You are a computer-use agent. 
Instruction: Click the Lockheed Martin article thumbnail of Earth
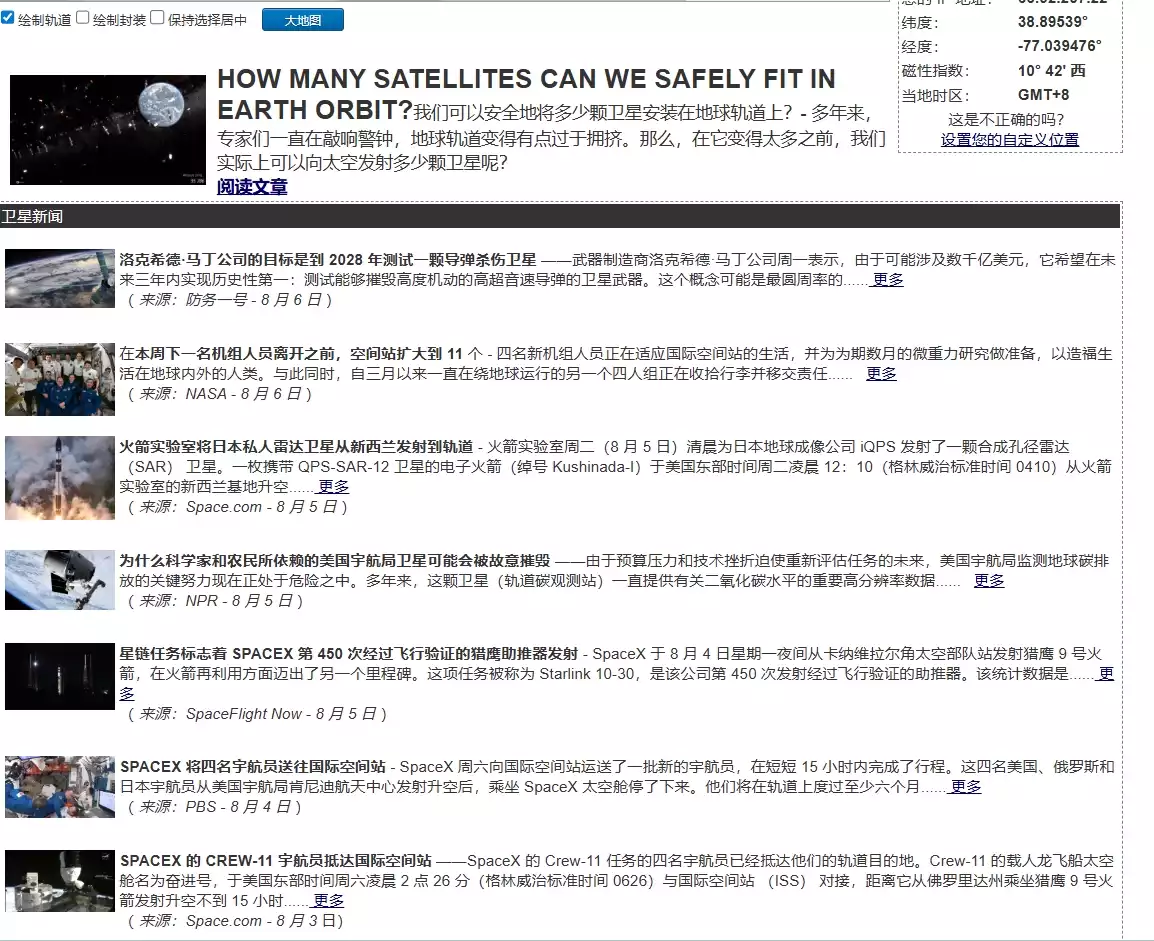point(60,278)
